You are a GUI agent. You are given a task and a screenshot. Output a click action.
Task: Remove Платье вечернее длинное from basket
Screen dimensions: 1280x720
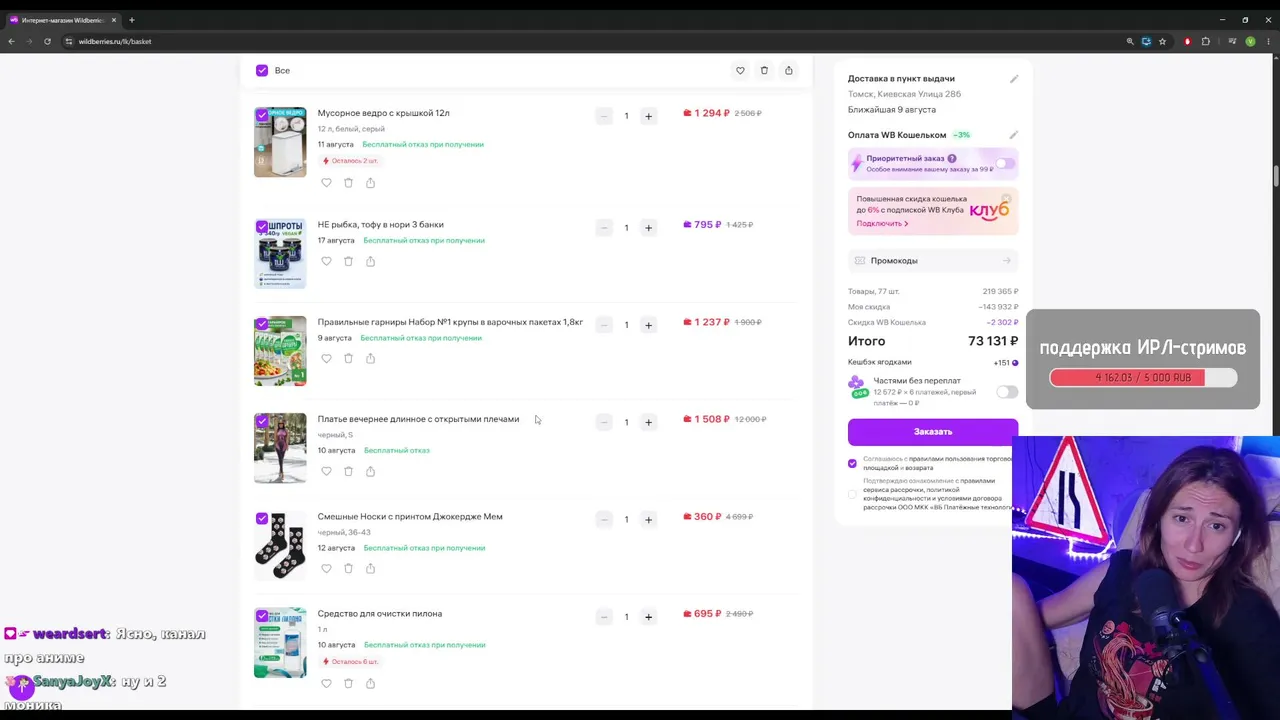348,471
